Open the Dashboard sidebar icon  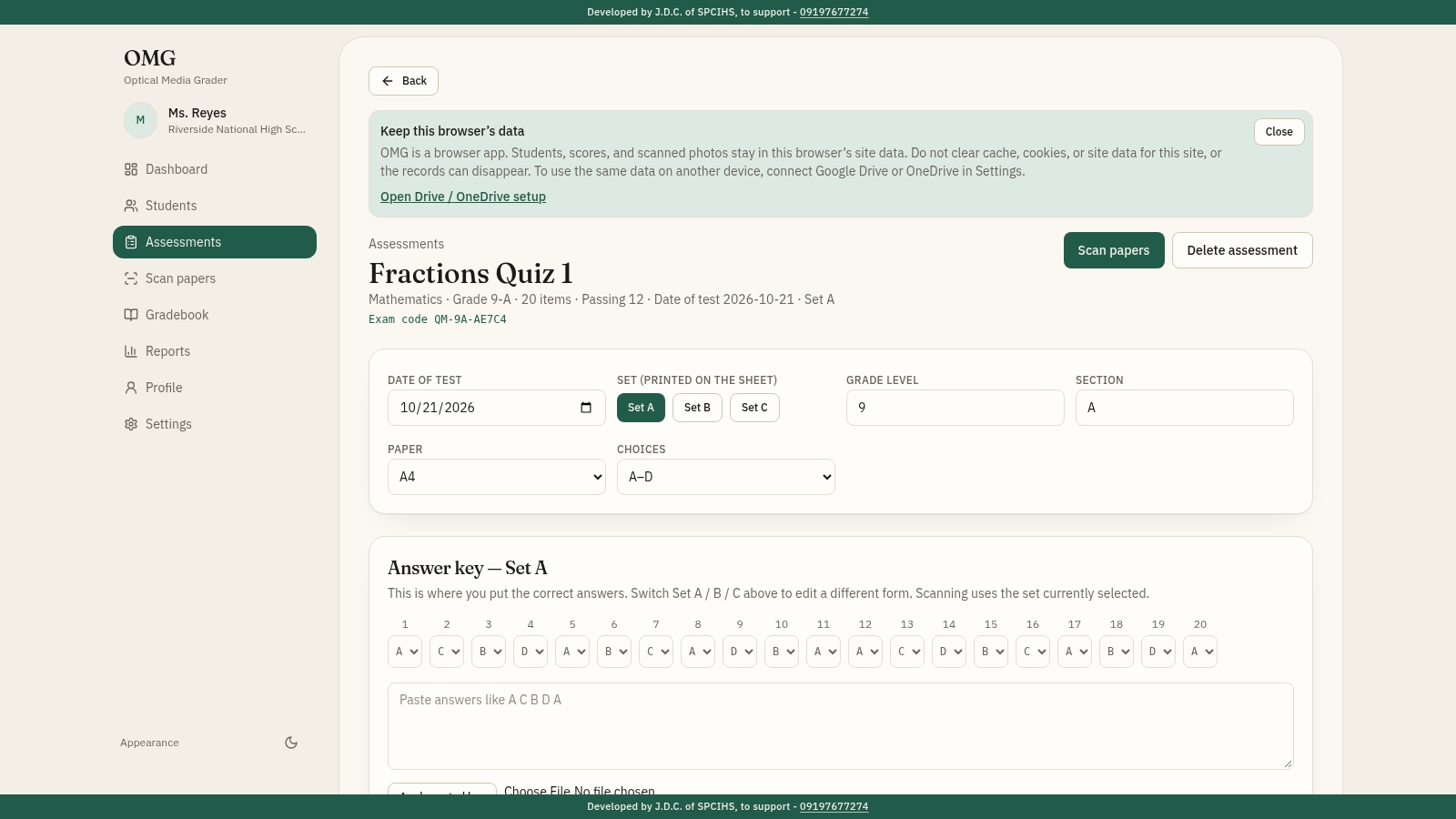point(131,169)
